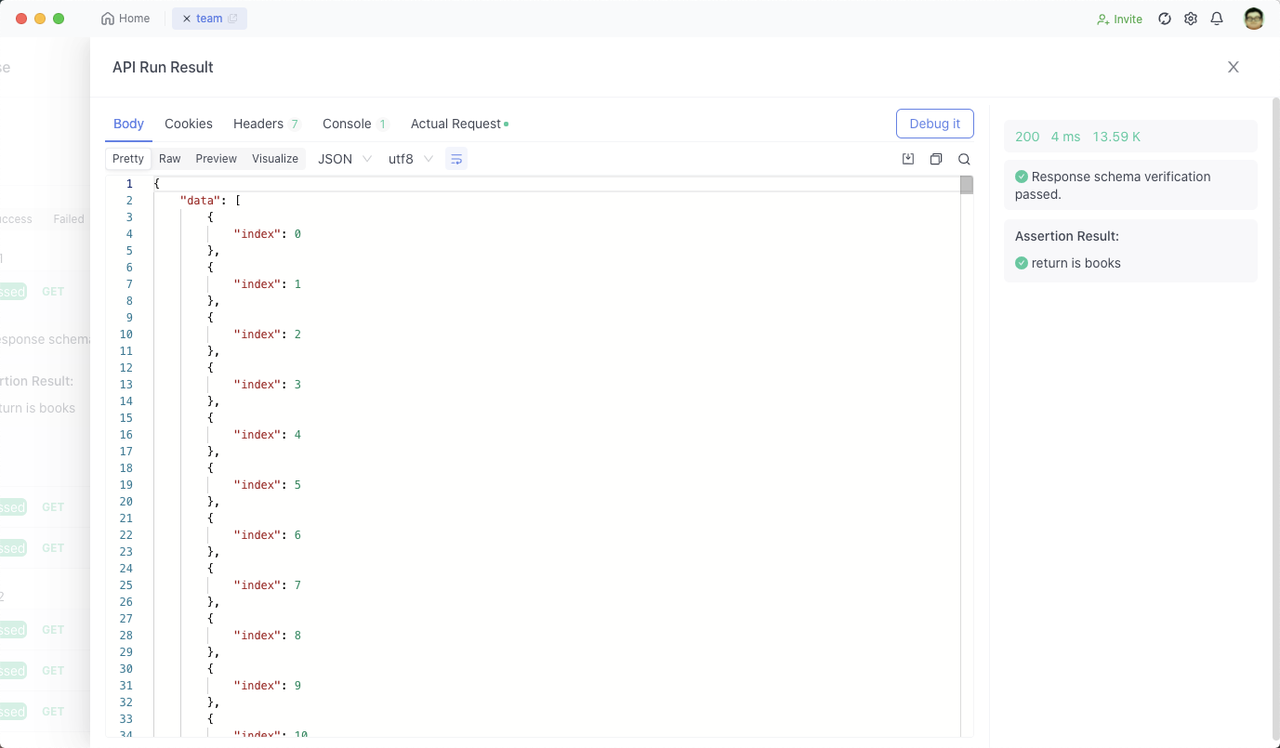Copy response body icon
The image size is (1280, 748).
coord(936,159)
